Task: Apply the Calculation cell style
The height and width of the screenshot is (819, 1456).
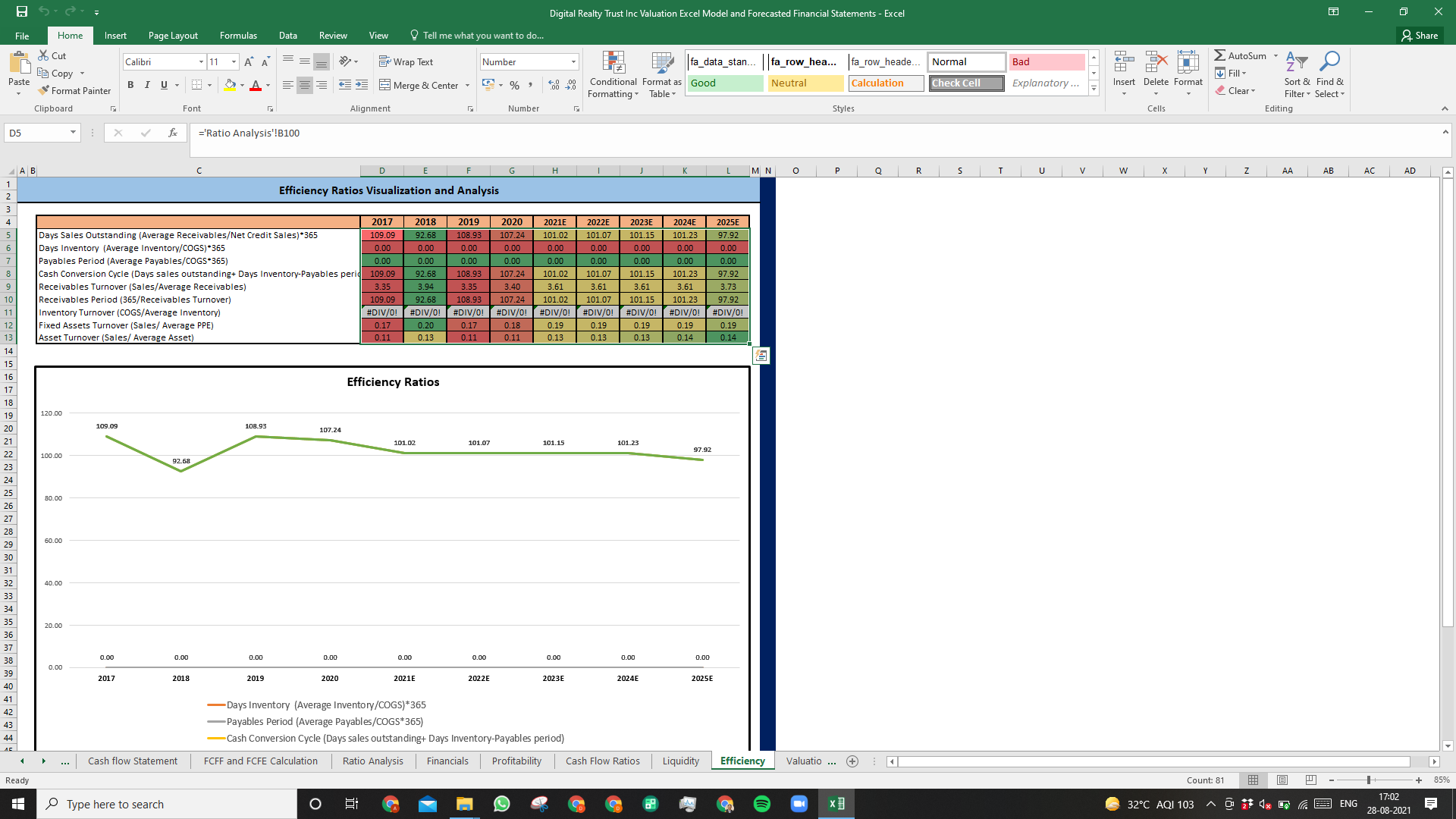Action: coord(886,83)
